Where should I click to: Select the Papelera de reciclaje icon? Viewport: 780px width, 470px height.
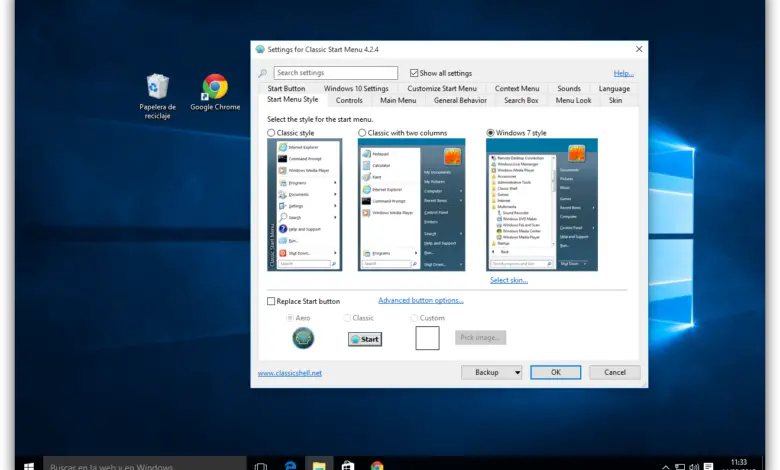click(x=157, y=88)
